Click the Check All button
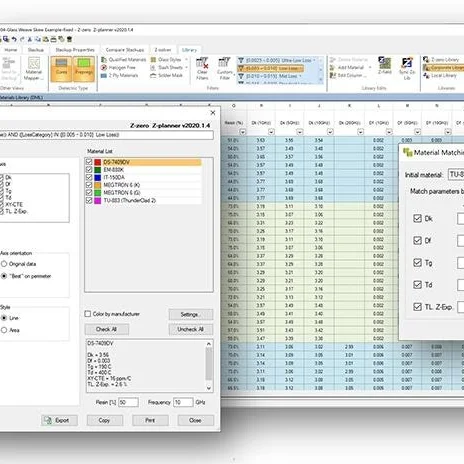The width and height of the screenshot is (464, 464). pyautogui.click(x=107, y=329)
